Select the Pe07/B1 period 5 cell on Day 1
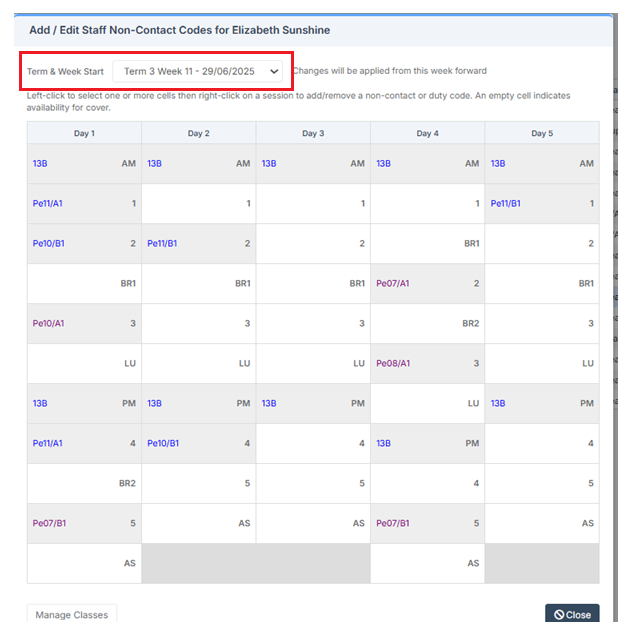This screenshot has height=622, width=622. (84, 523)
